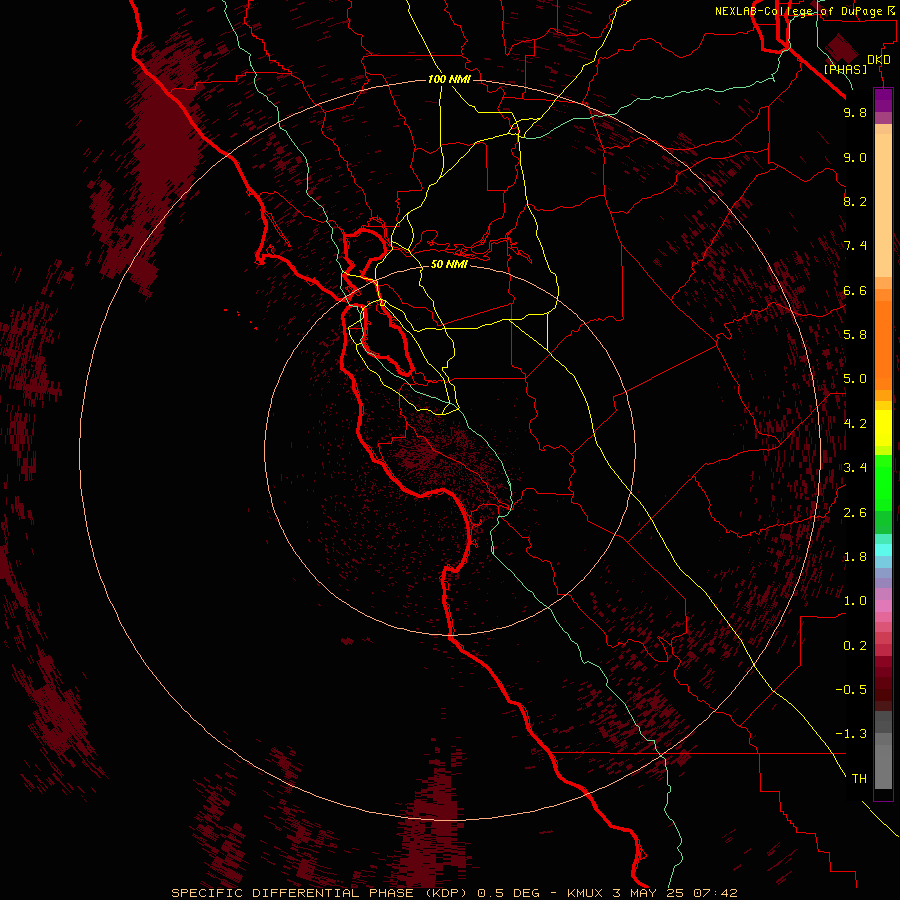This screenshot has width=900, height=900.
Task: Pick the cyan segment of the color bar
Action: coord(883,550)
